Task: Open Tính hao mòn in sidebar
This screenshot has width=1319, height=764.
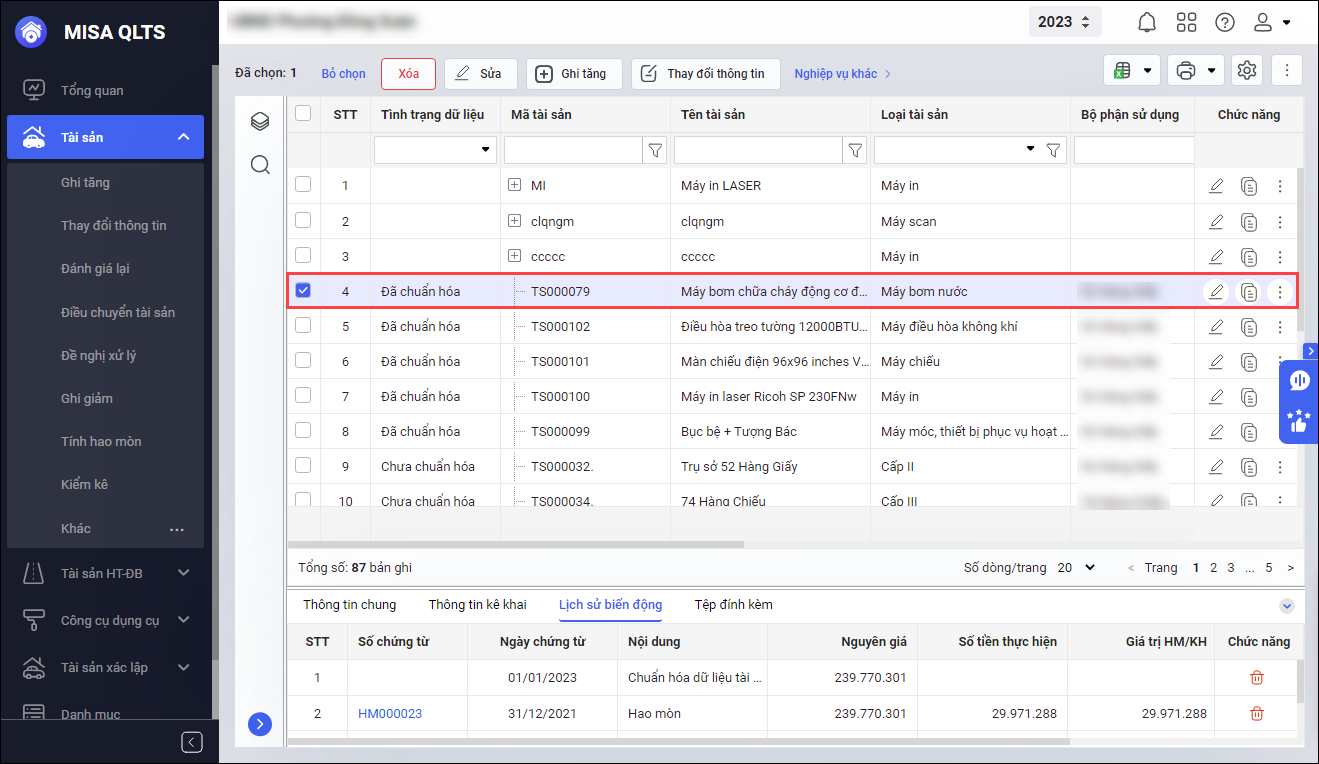Action: [101, 441]
